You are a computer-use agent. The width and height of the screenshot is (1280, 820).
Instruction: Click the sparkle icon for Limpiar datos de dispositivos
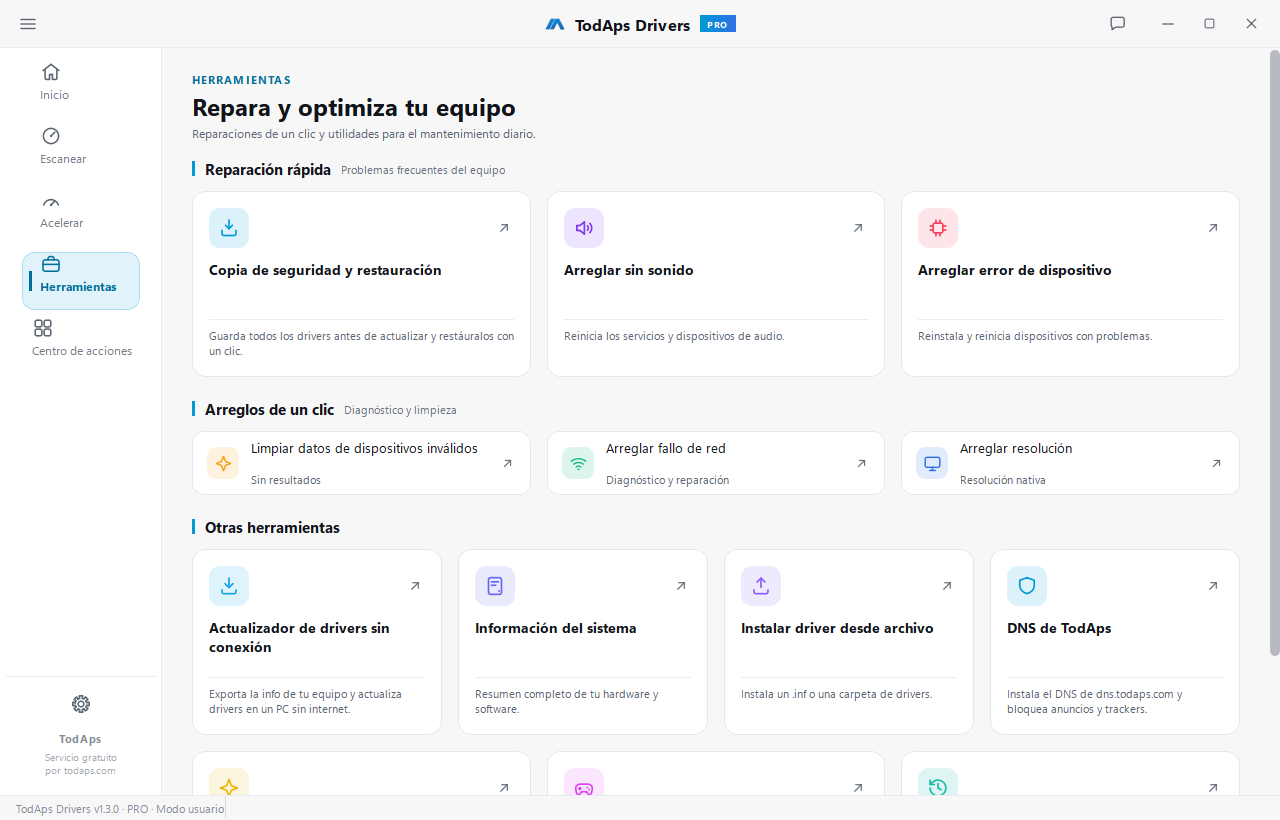(x=223, y=463)
